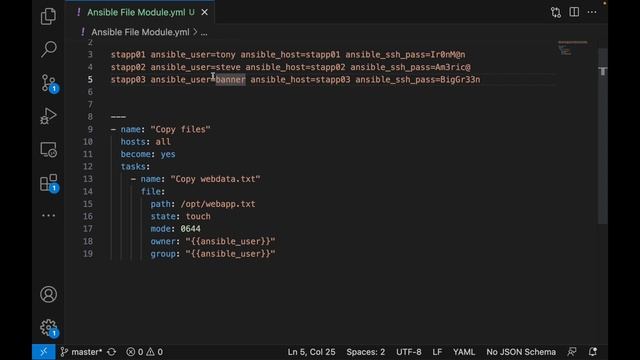Click the path /opt/webapp.txt
This screenshot has height=360, width=640.
click(218, 204)
